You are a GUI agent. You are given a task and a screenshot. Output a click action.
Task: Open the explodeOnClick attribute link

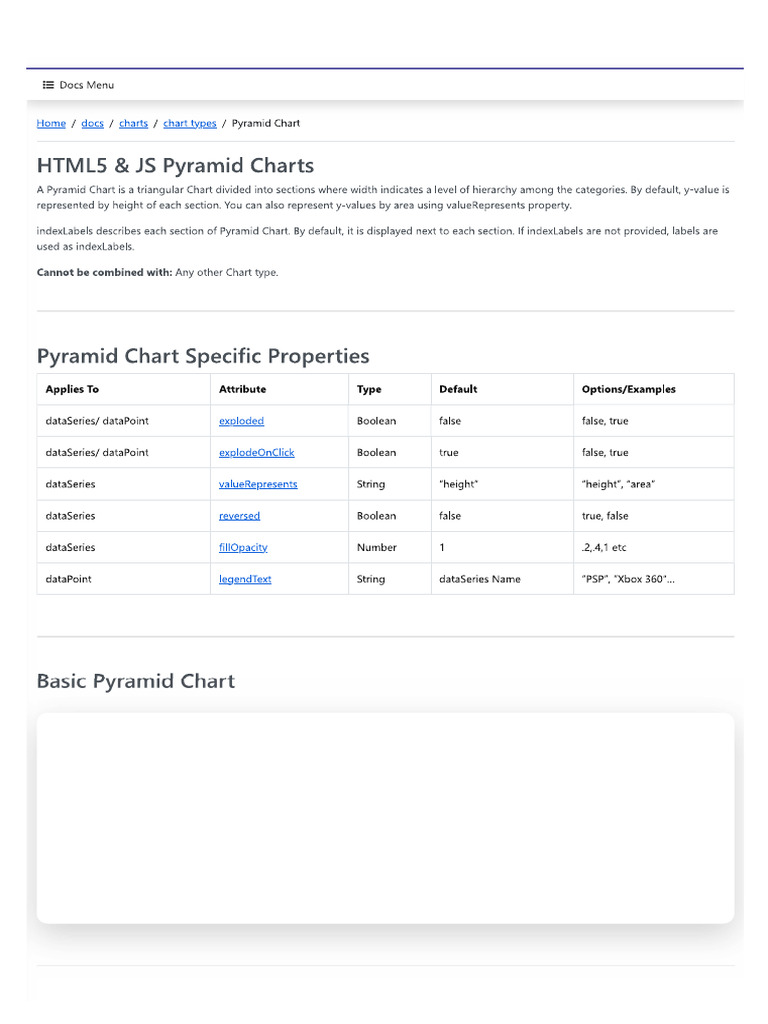click(256, 453)
